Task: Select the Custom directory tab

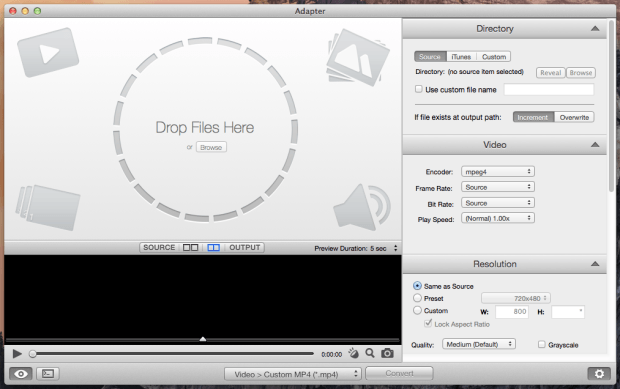Action: click(x=494, y=57)
